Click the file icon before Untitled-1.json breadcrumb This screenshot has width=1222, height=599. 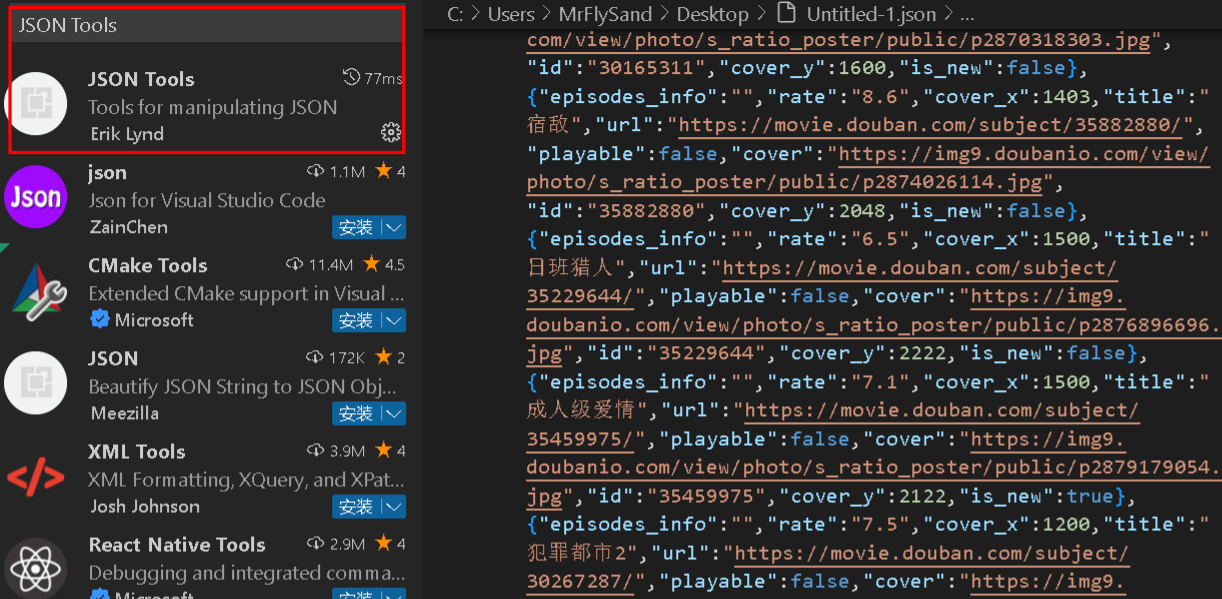click(787, 14)
